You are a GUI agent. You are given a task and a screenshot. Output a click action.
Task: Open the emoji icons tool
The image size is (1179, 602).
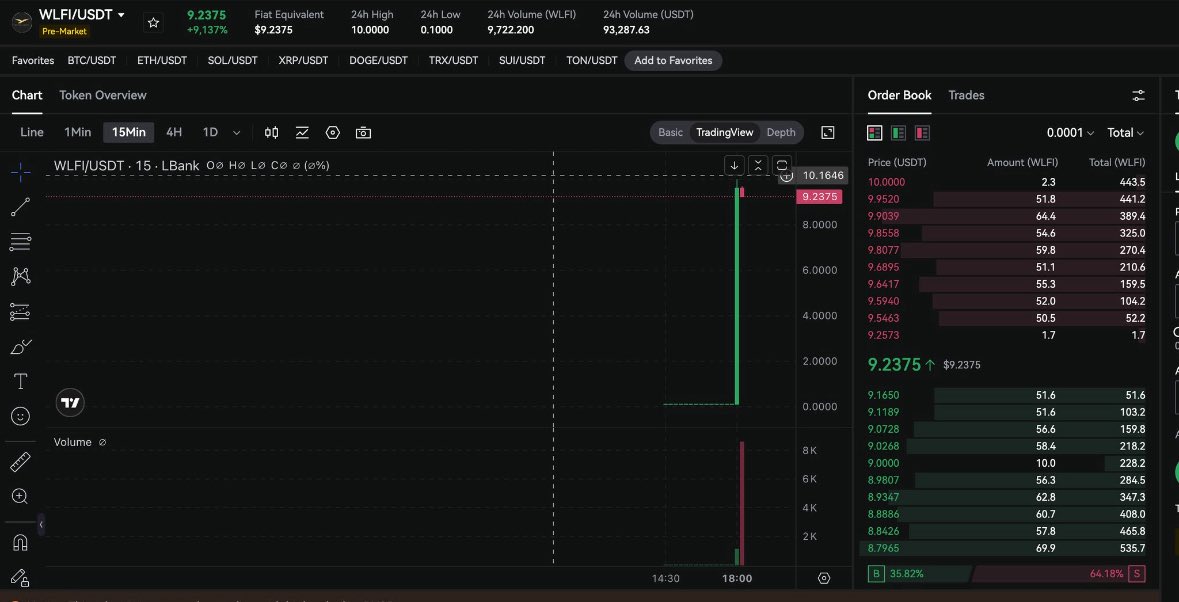(x=21, y=416)
